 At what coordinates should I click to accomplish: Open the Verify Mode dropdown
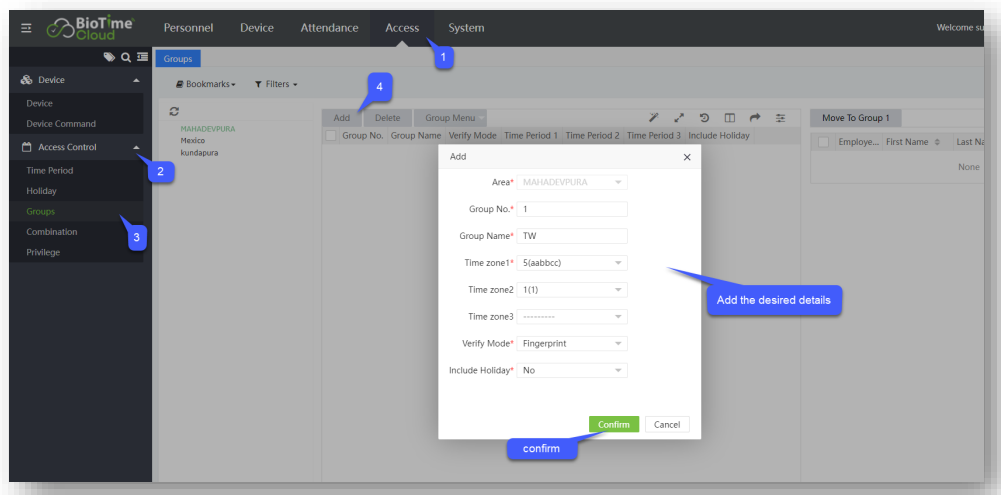pyautogui.click(x=572, y=343)
